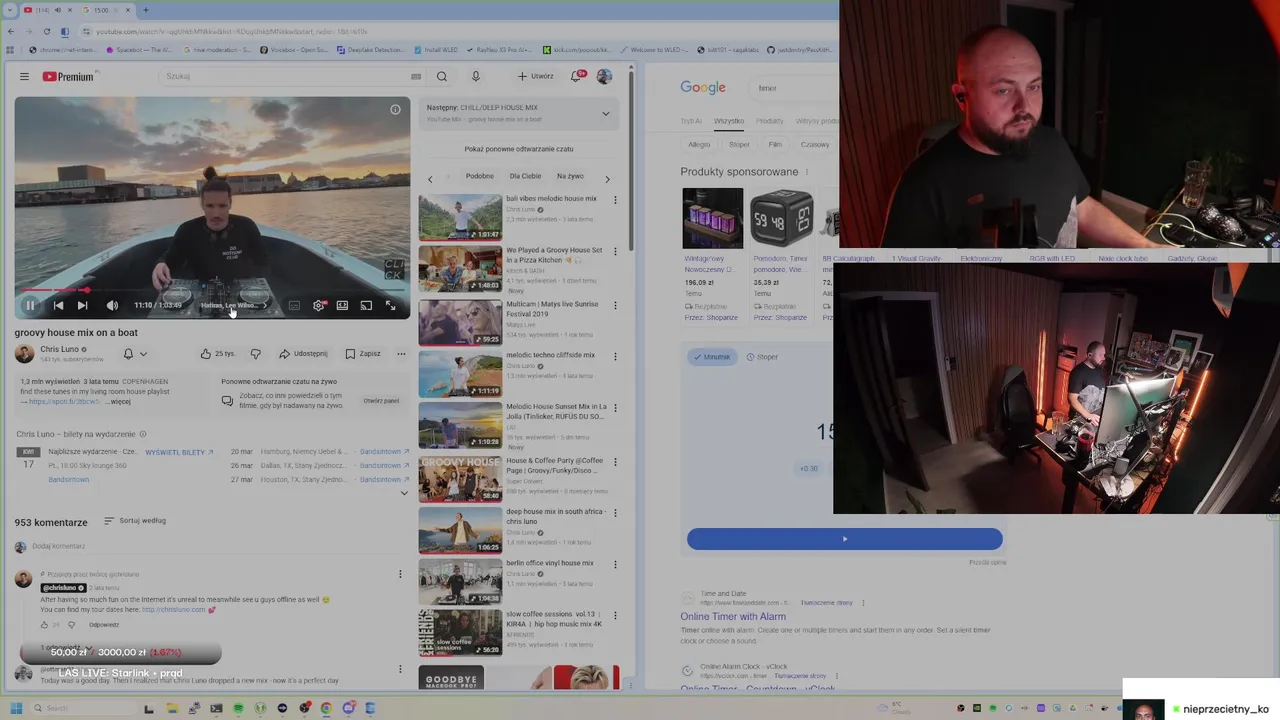Select the Minutnik timer tab

[711, 357]
